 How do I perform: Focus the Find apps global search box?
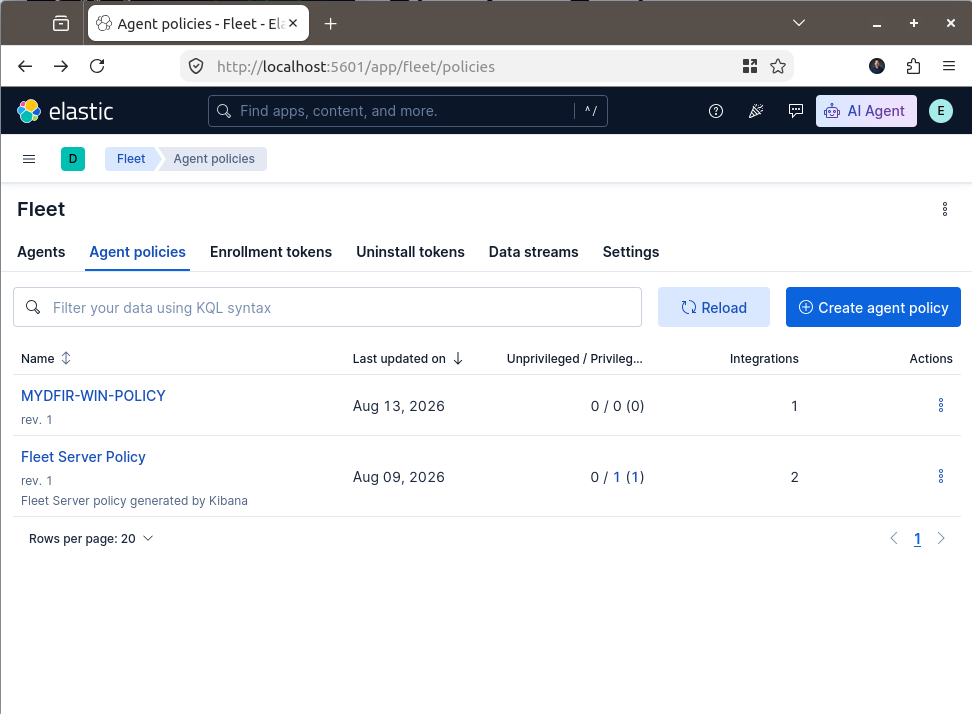(407, 111)
